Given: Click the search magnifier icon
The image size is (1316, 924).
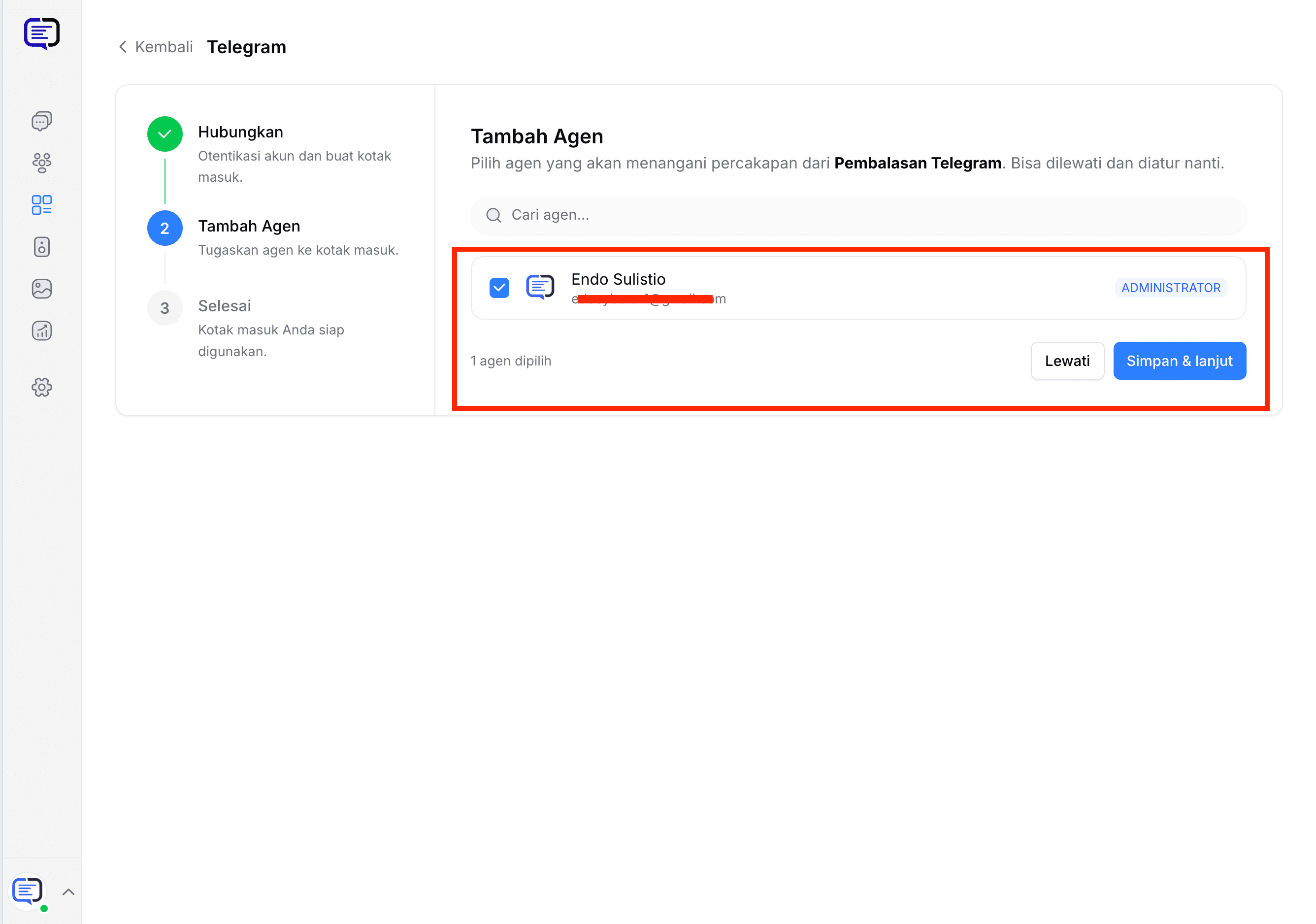Looking at the screenshot, I should tap(493, 215).
